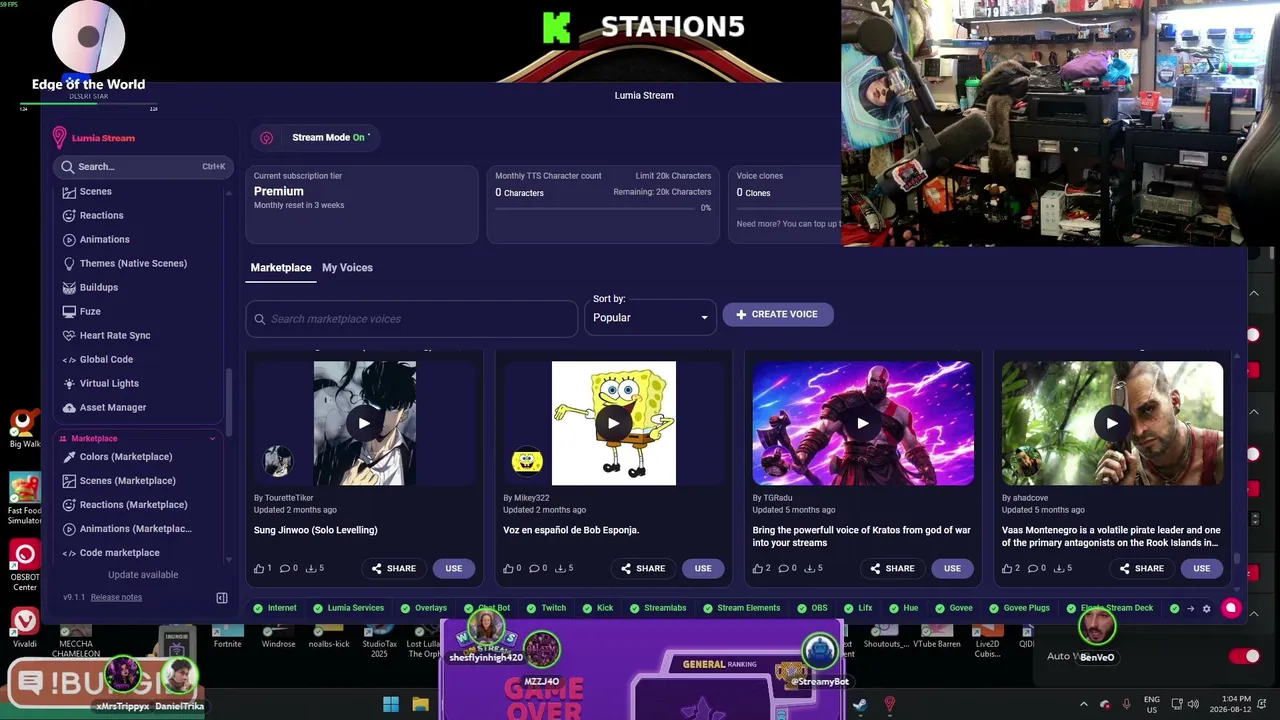Open comments on Sung Jinwoo voice
This screenshot has width=1280, height=720.
click(289, 568)
